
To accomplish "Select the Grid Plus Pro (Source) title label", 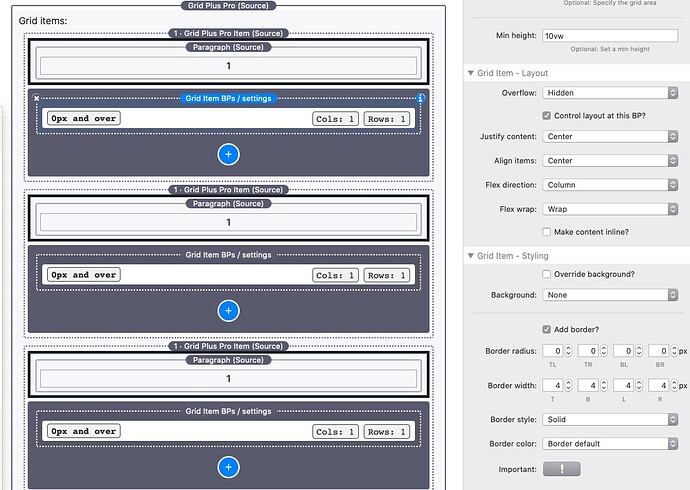I will pos(228,6).
